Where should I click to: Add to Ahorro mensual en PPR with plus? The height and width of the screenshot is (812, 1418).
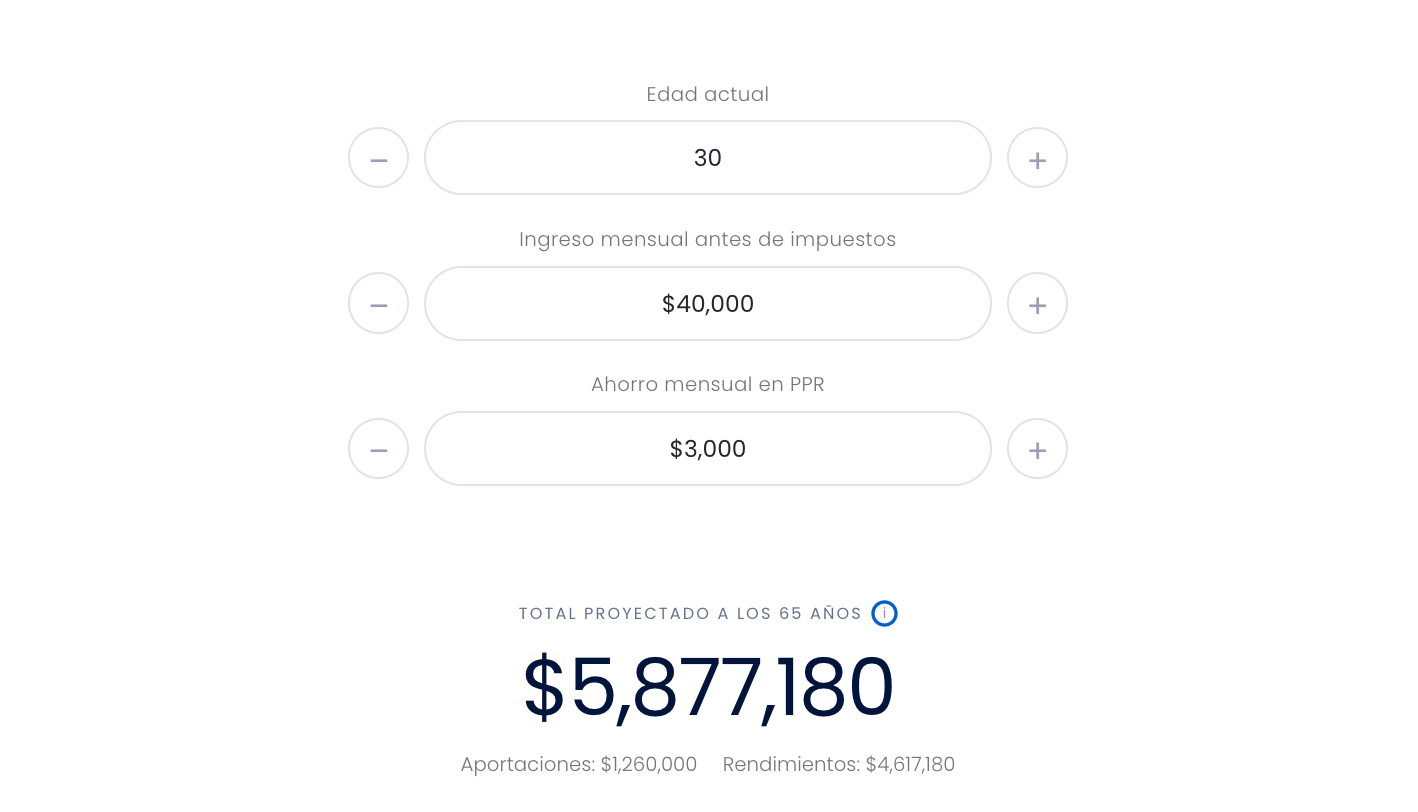[1037, 449]
